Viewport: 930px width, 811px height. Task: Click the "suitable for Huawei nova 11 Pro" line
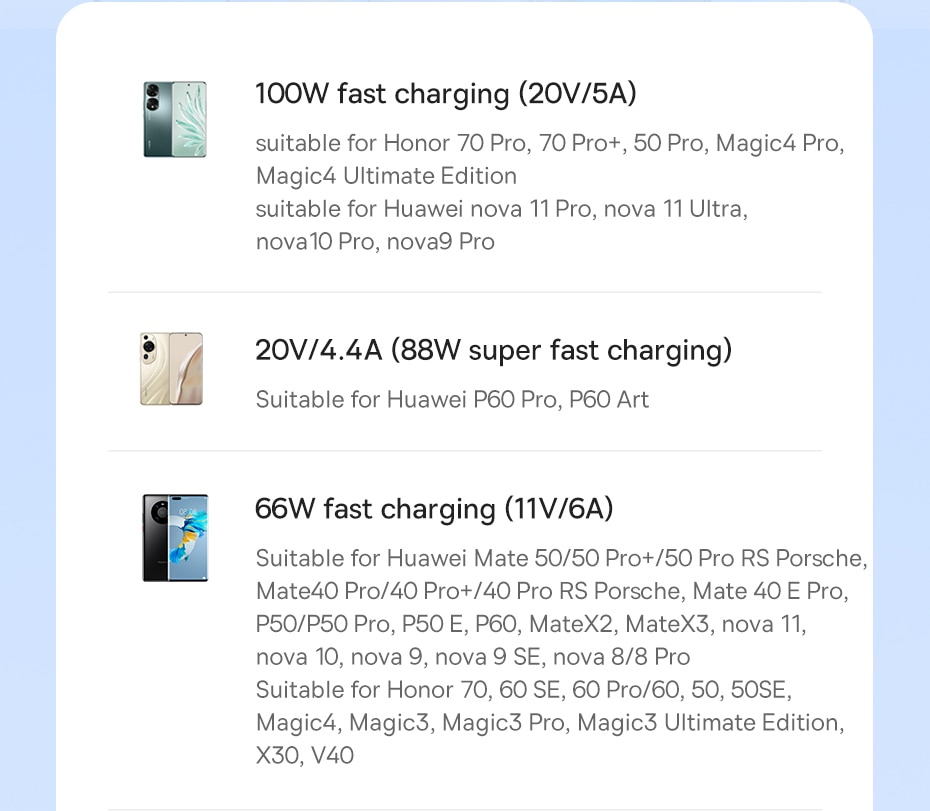pyautogui.click(x=501, y=209)
